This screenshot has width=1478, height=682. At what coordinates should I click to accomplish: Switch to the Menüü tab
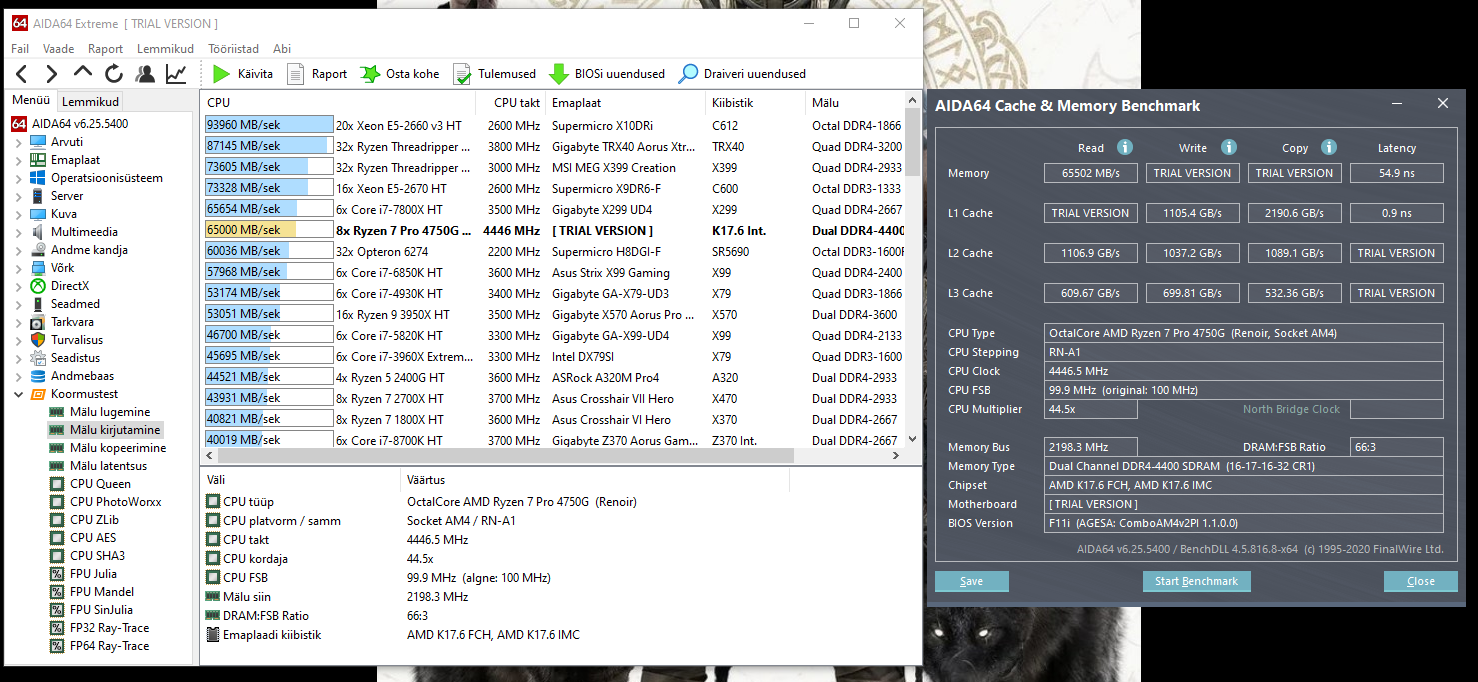coord(31,100)
